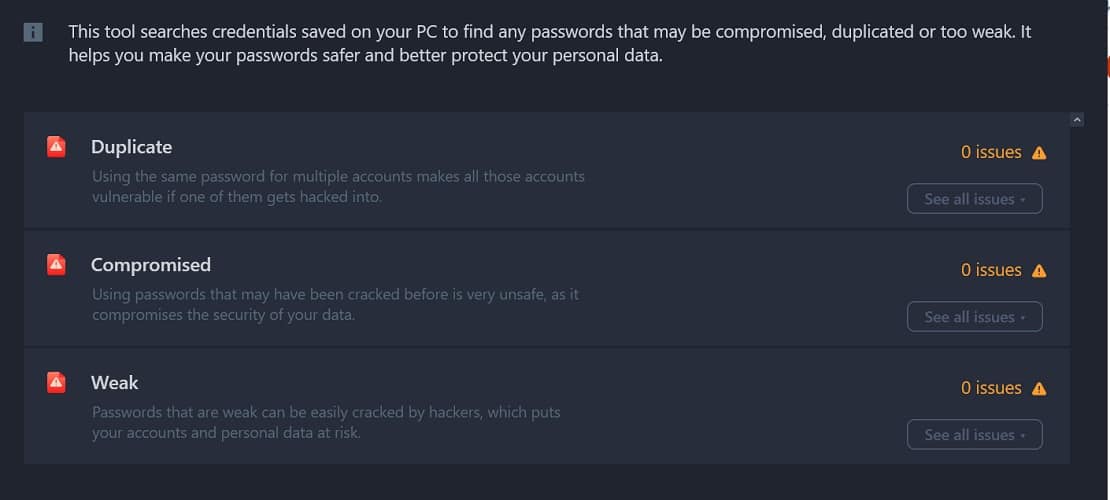Click the 0 issues count for Duplicate

pos(991,152)
